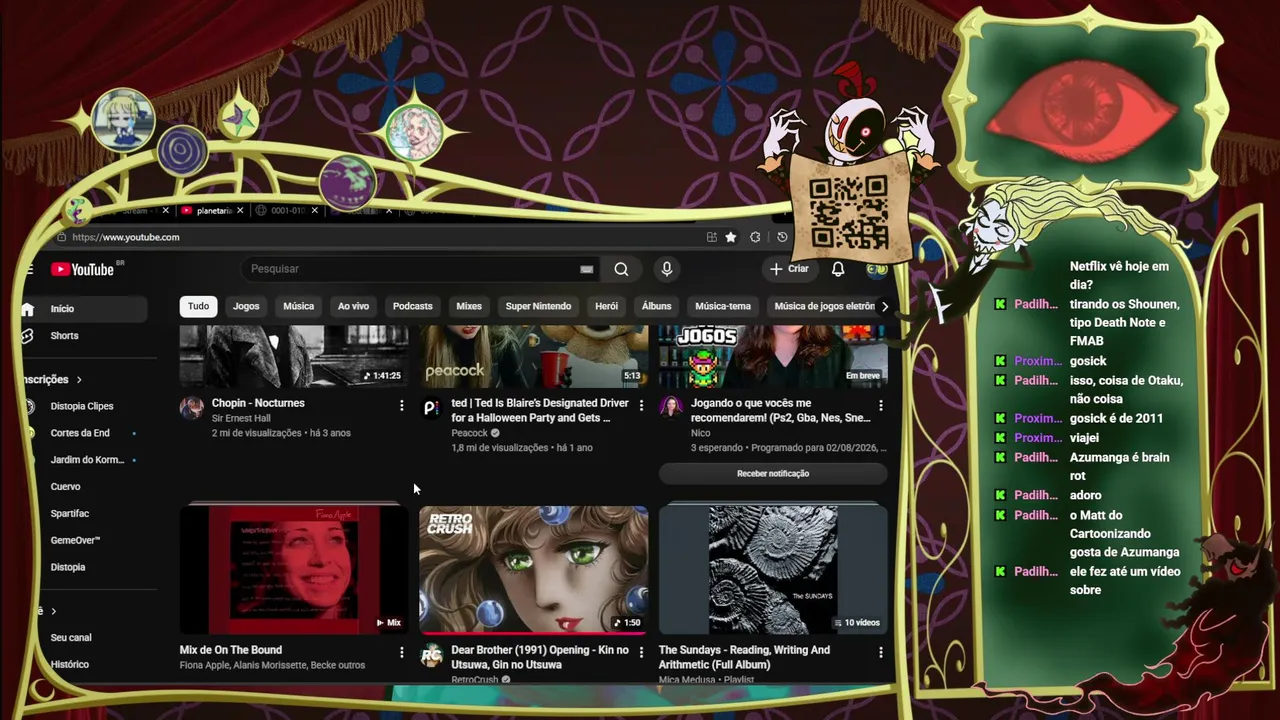Start voice search with the microphone

coord(667,269)
